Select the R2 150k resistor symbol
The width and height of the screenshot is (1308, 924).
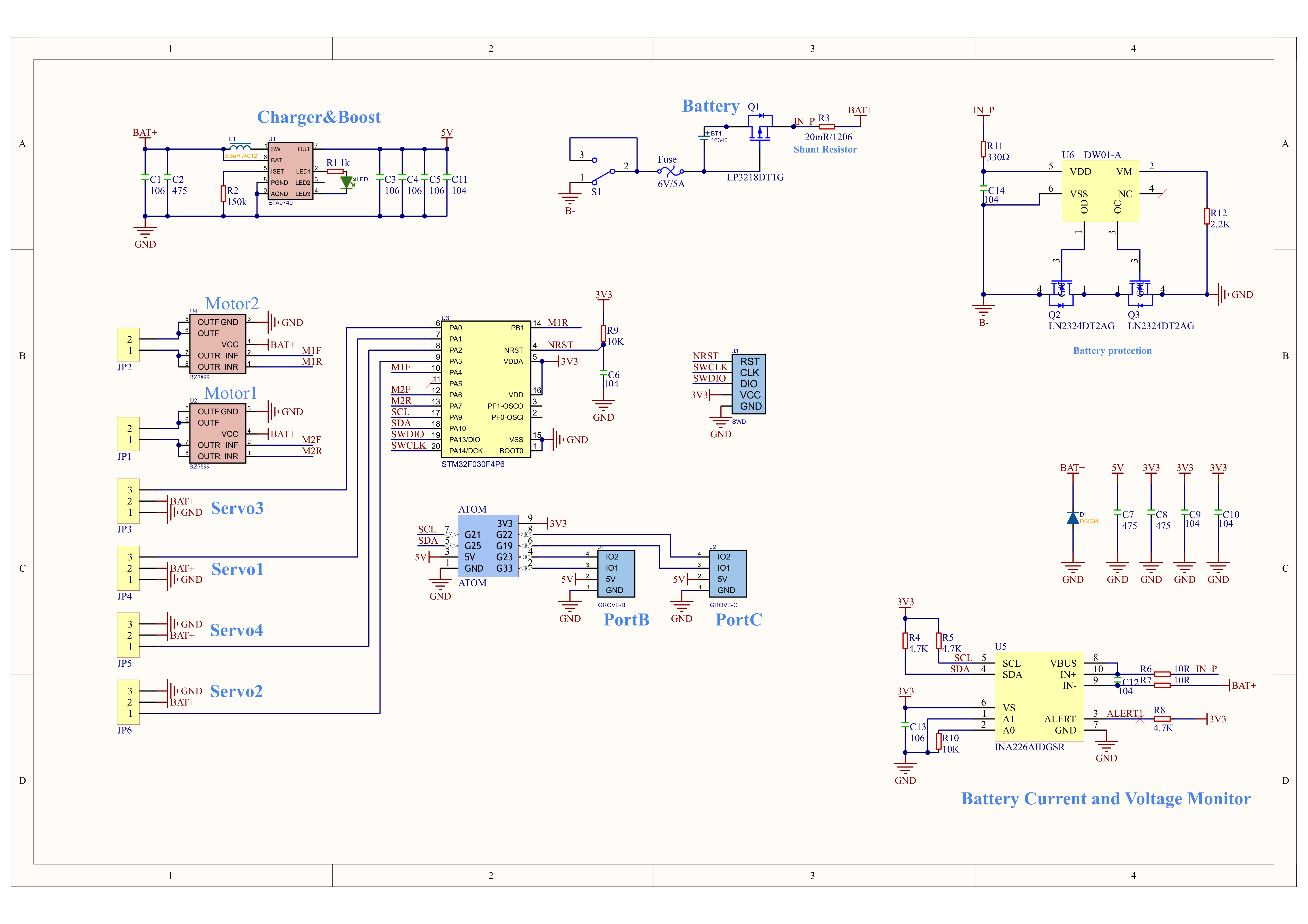[223, 194]
